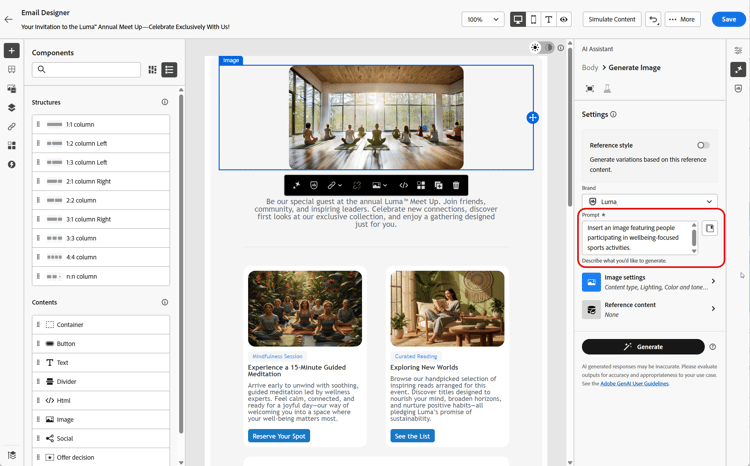This screenshot has height=466, width=750.
Task: Switch to mobile preview mode
Action: 533,19
